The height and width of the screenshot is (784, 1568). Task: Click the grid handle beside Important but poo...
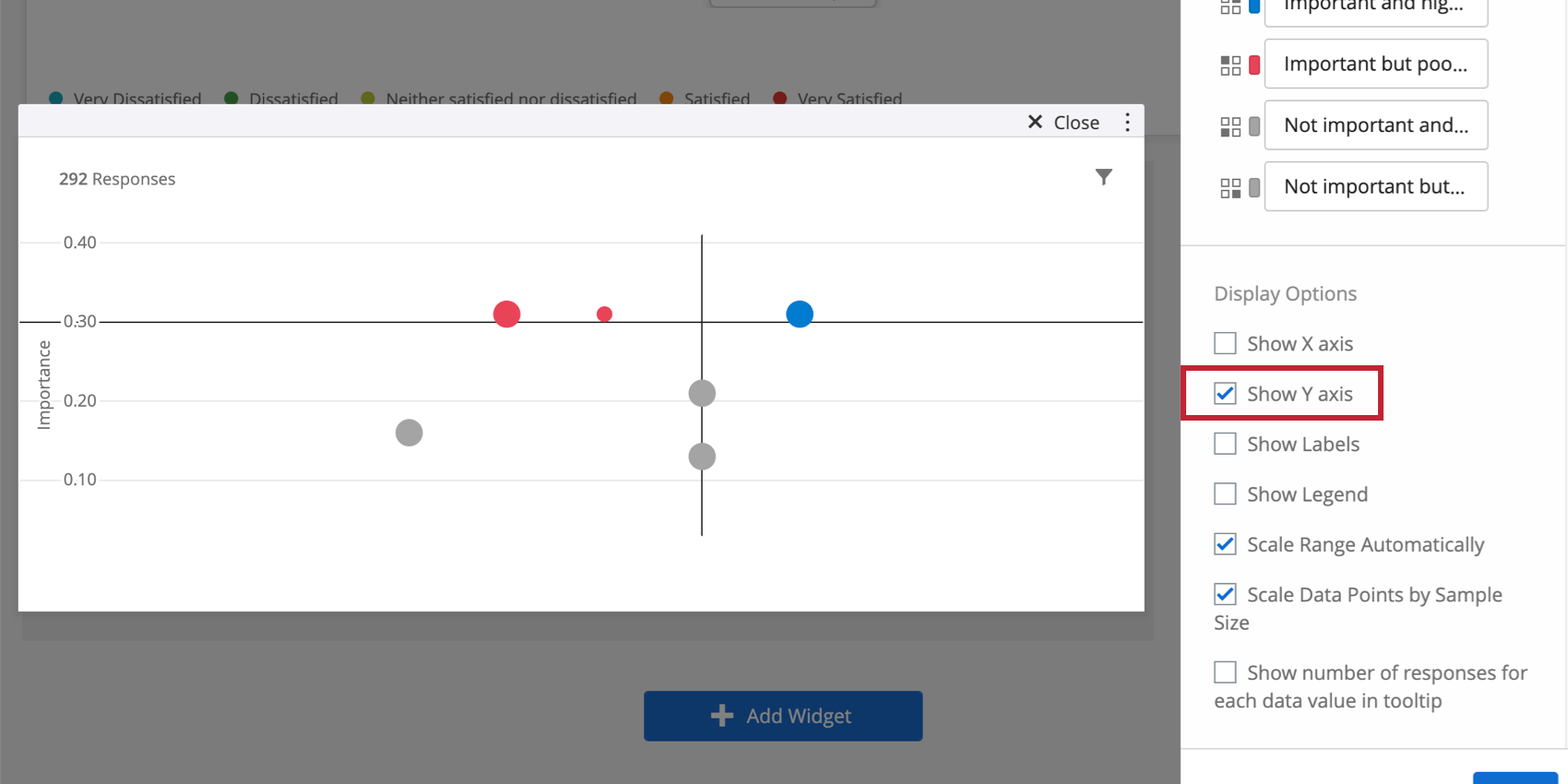[x=1230, y=65]
